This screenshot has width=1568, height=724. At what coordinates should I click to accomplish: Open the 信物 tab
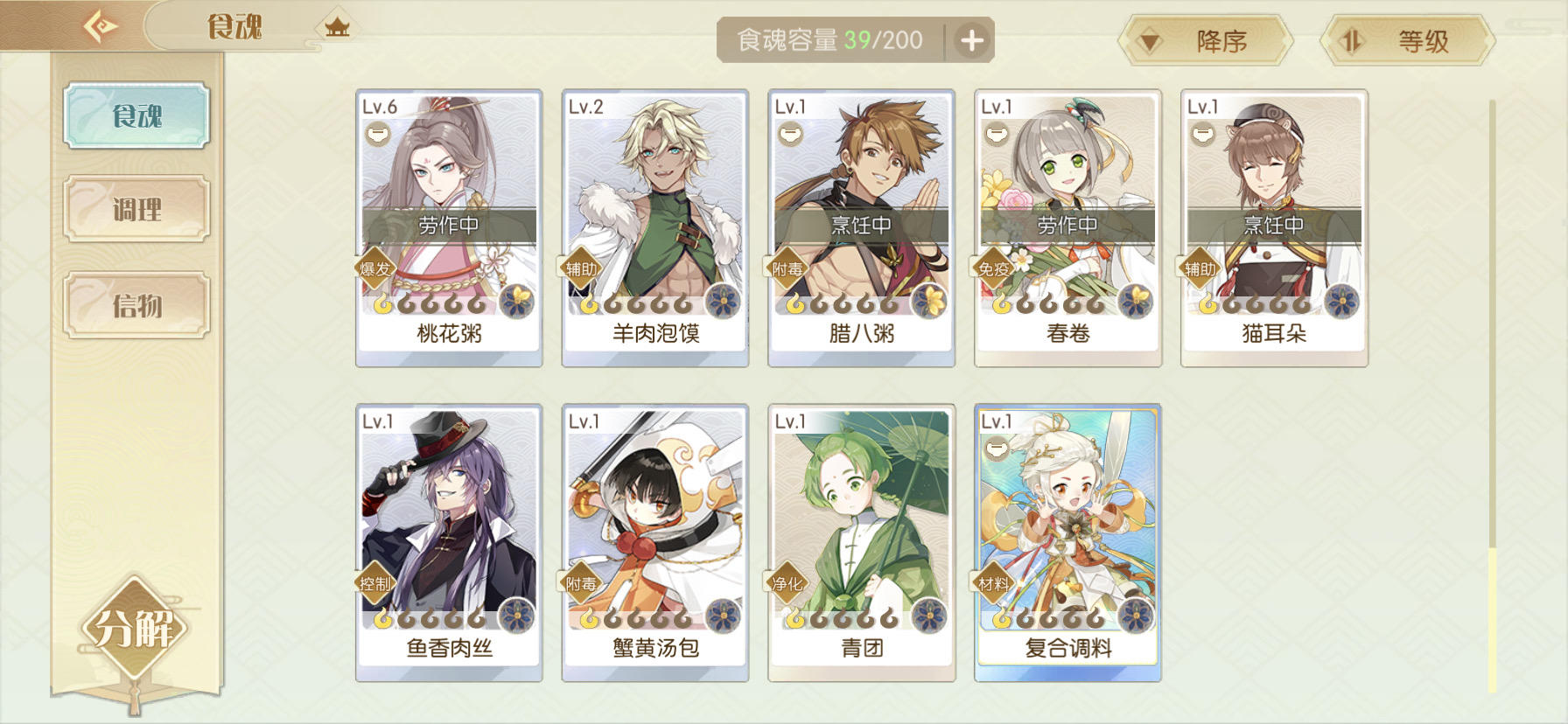[136, 305]
